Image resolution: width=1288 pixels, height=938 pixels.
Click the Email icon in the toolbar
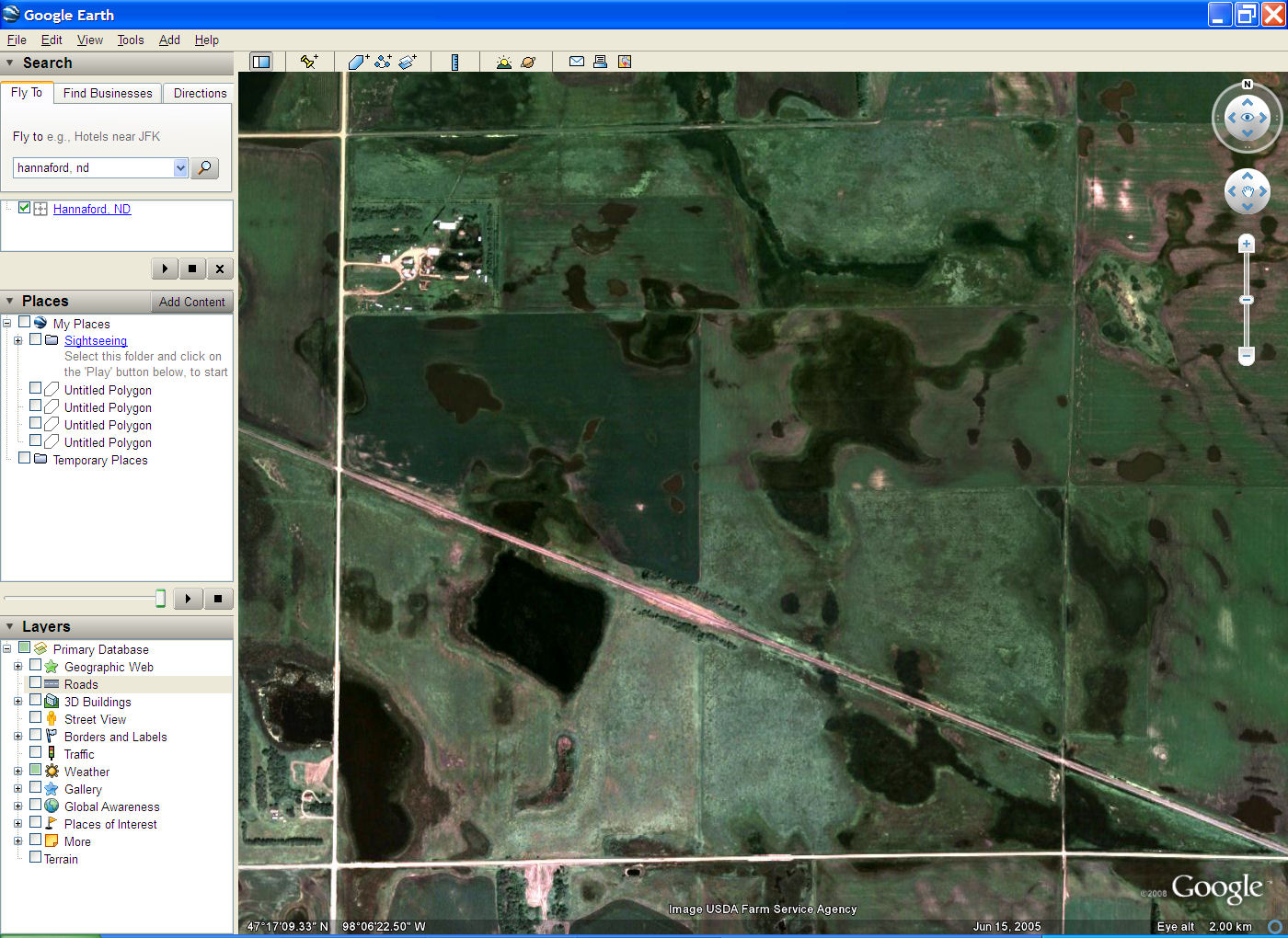click(577, 62)
